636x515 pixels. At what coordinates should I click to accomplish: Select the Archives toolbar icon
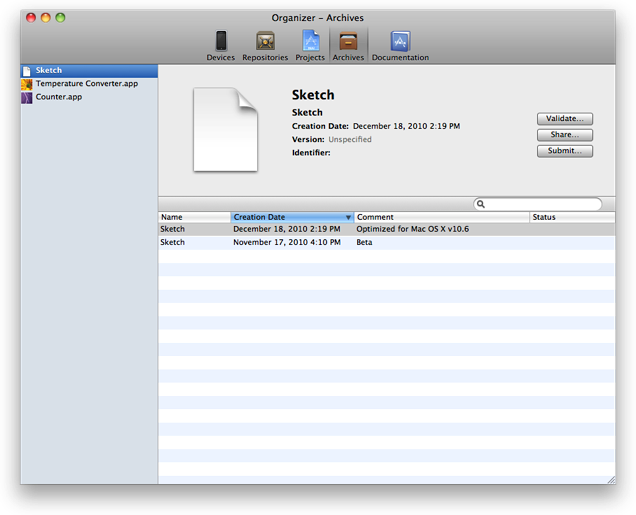348,42
